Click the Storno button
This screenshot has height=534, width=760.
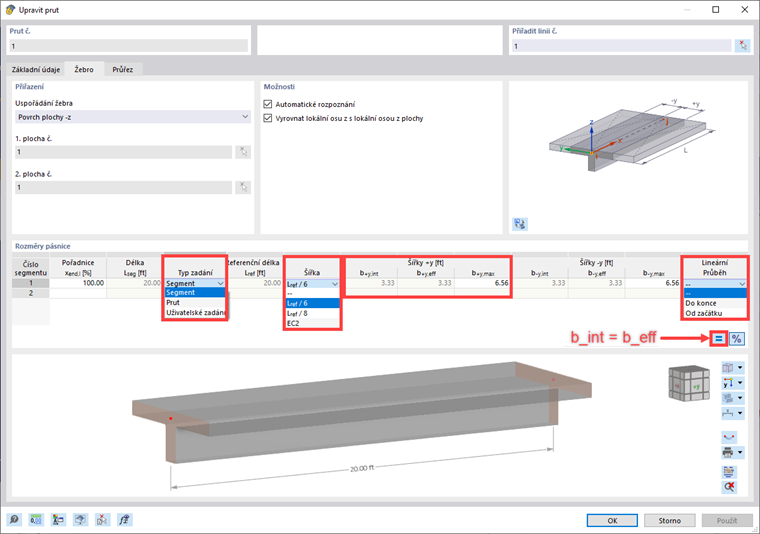(x=669, y=520)
